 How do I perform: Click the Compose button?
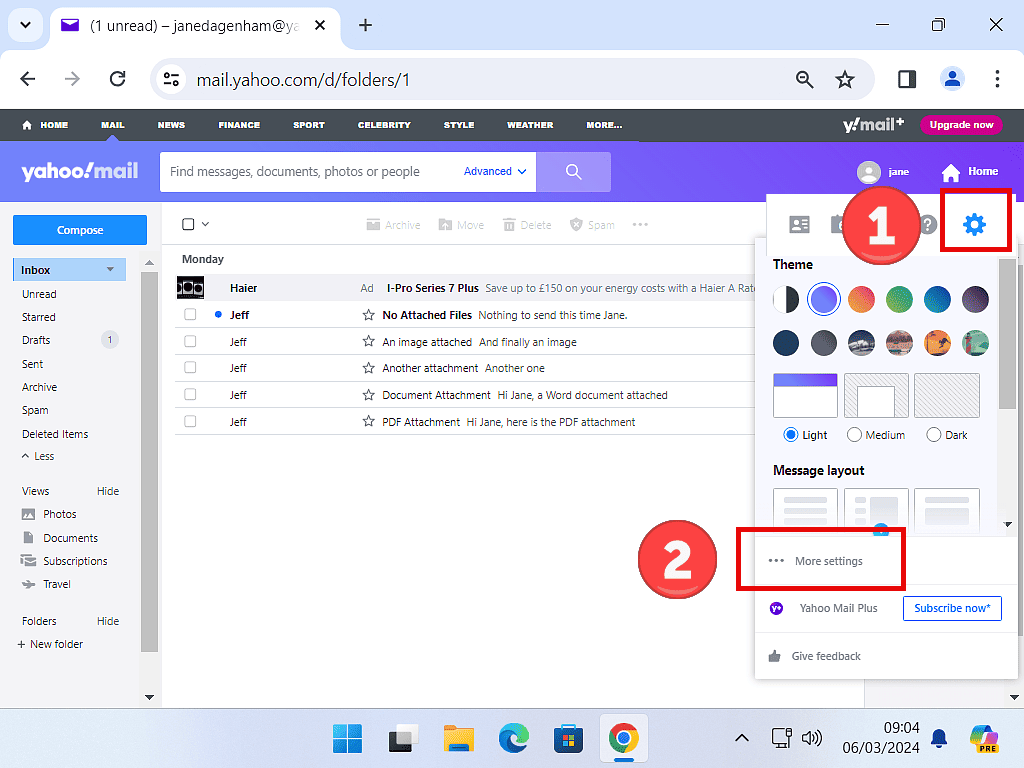80,230
